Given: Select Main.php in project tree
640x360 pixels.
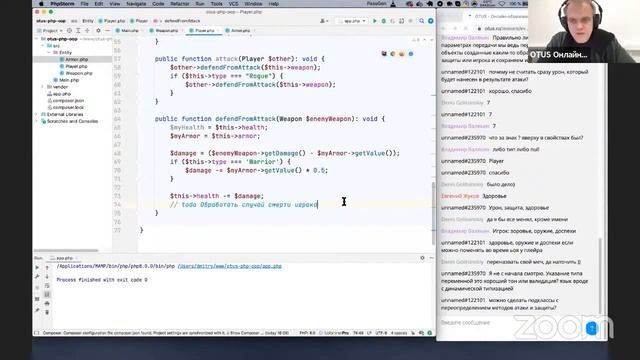Looking at the screenshot, I should pos(69,80).
